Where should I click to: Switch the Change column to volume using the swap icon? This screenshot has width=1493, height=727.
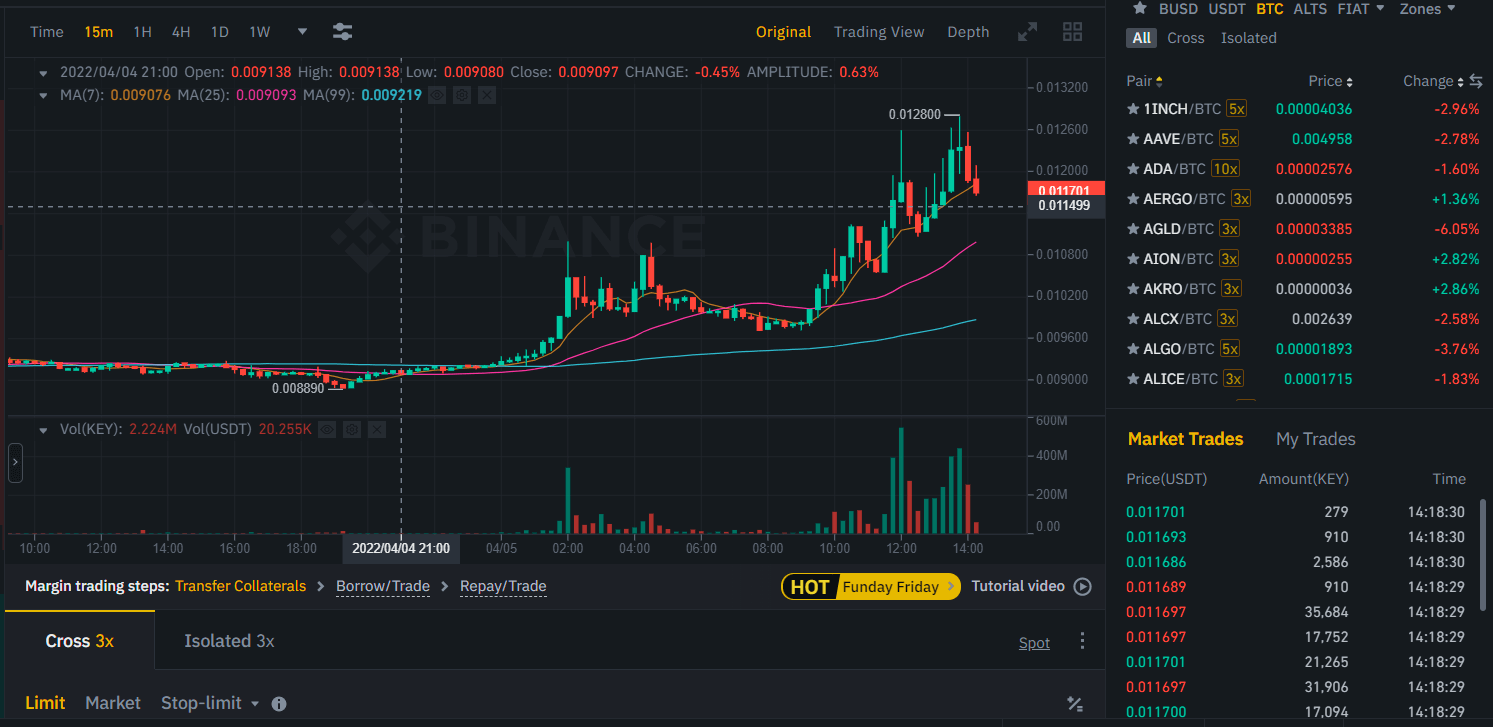pos(1476,81)
